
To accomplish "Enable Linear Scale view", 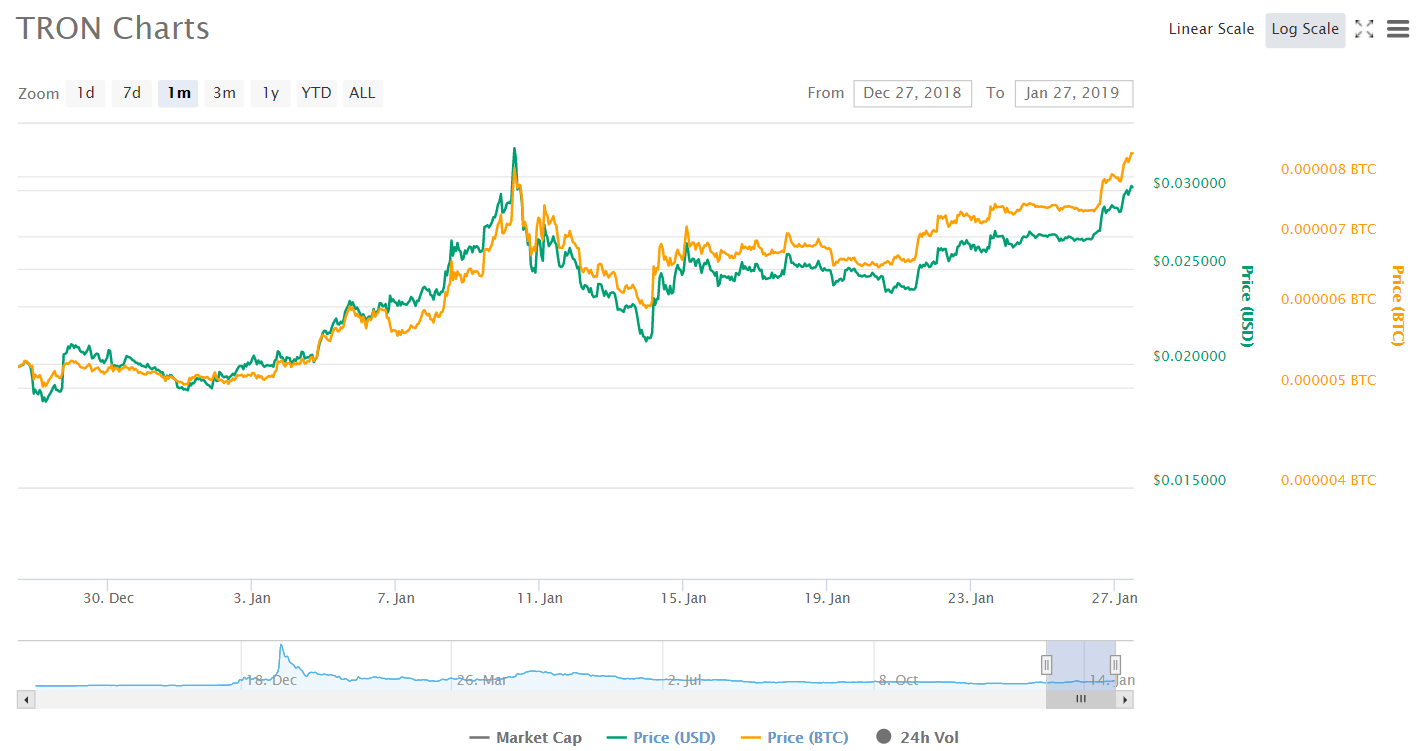I will 1211,29.
